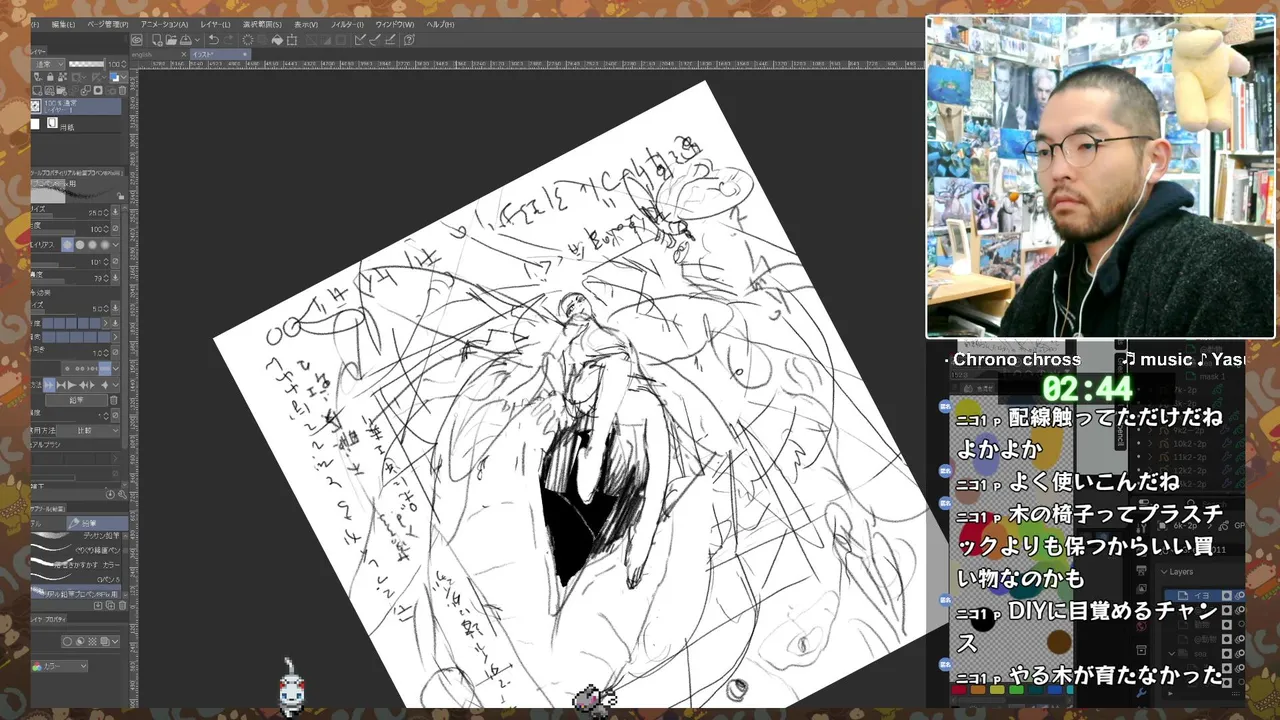Screen dimensions: 1280x720
Task: Delete brush tip using trash icon by 鉛筆
Action: (x=114, y=400)
